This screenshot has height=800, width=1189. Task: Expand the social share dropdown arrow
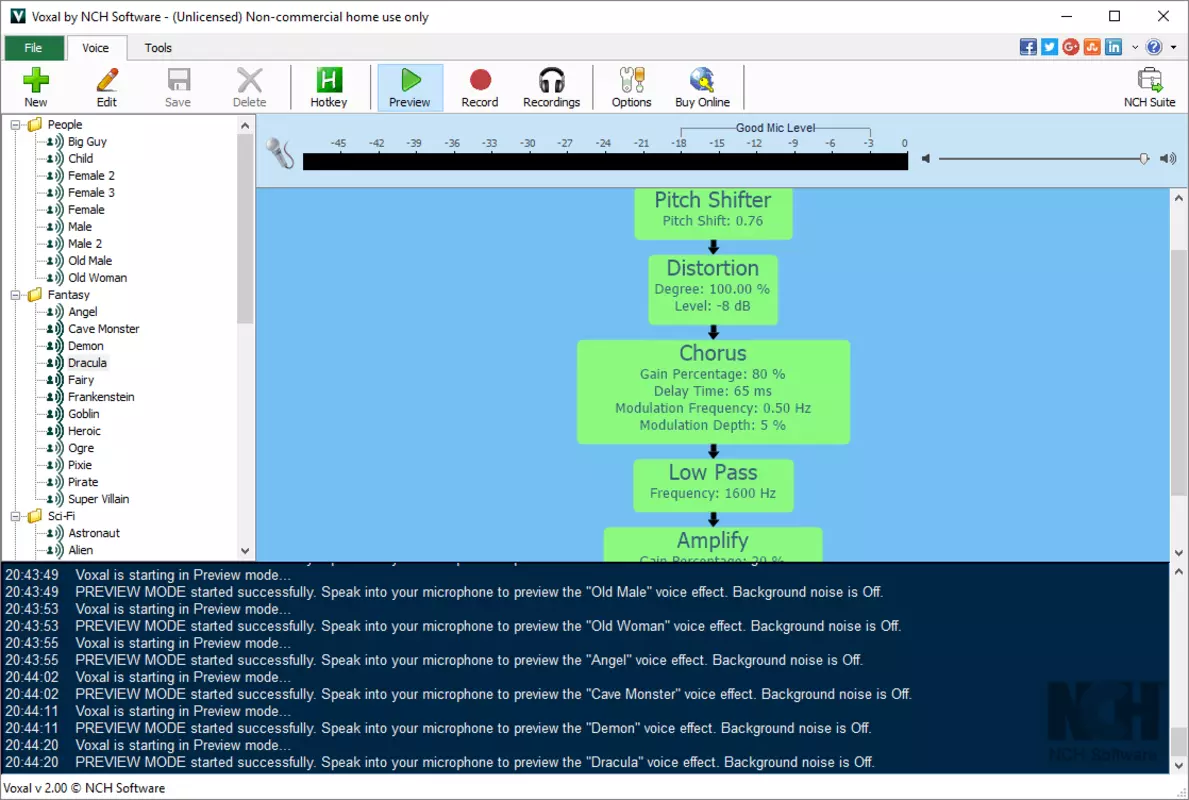click(x=1135, y=47)
